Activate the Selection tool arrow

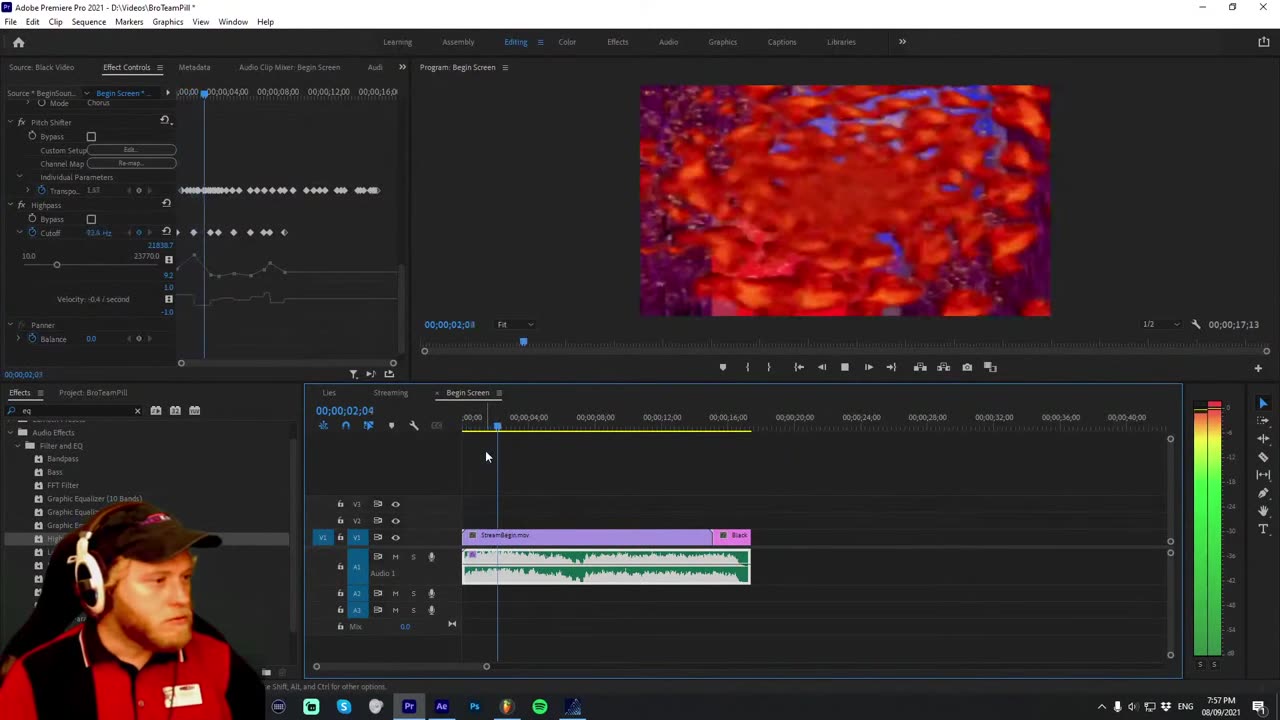[x=1263, y=403]
